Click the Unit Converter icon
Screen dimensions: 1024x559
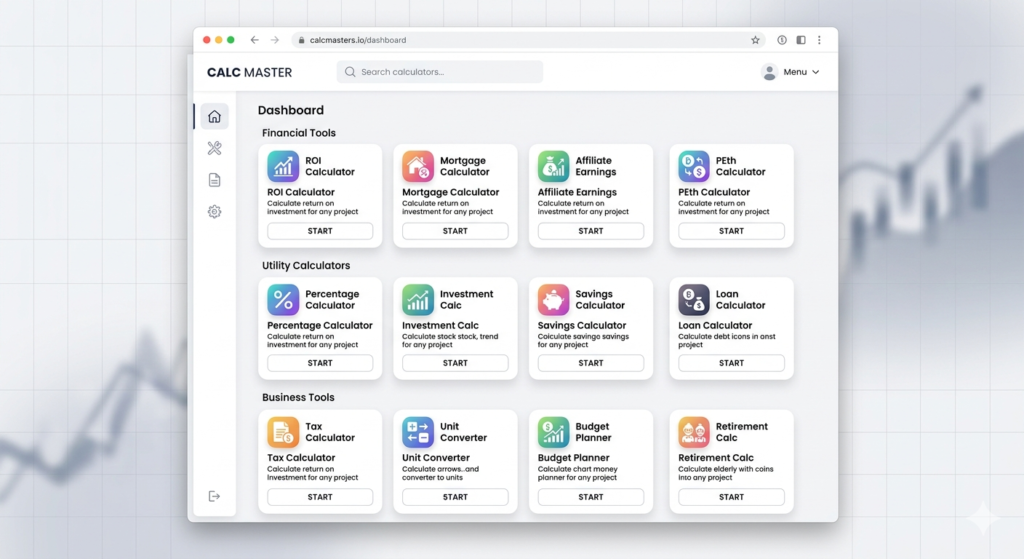[x=418, y=432]
